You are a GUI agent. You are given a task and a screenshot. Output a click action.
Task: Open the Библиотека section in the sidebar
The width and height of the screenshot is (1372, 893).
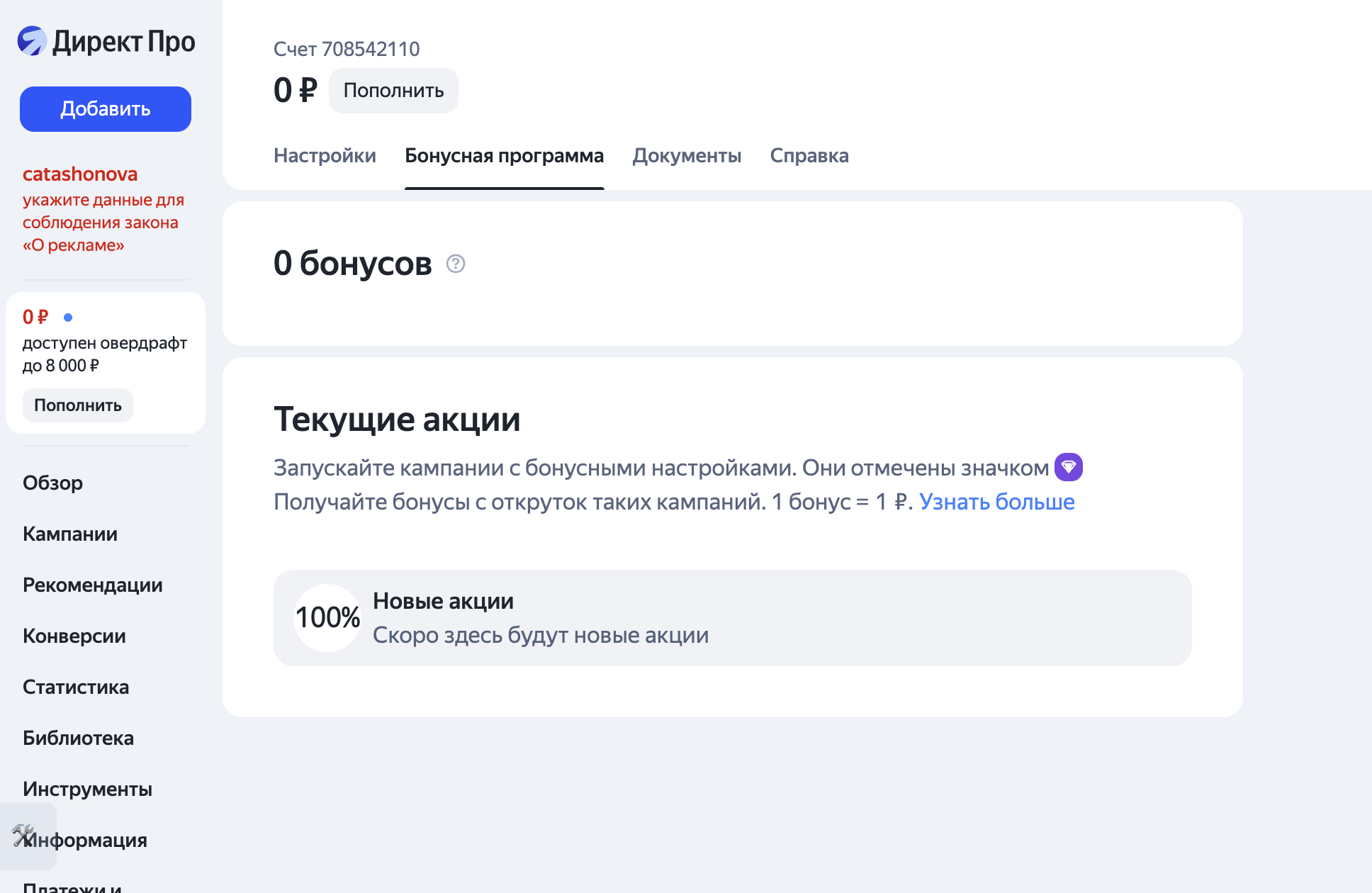pos(78,738)
